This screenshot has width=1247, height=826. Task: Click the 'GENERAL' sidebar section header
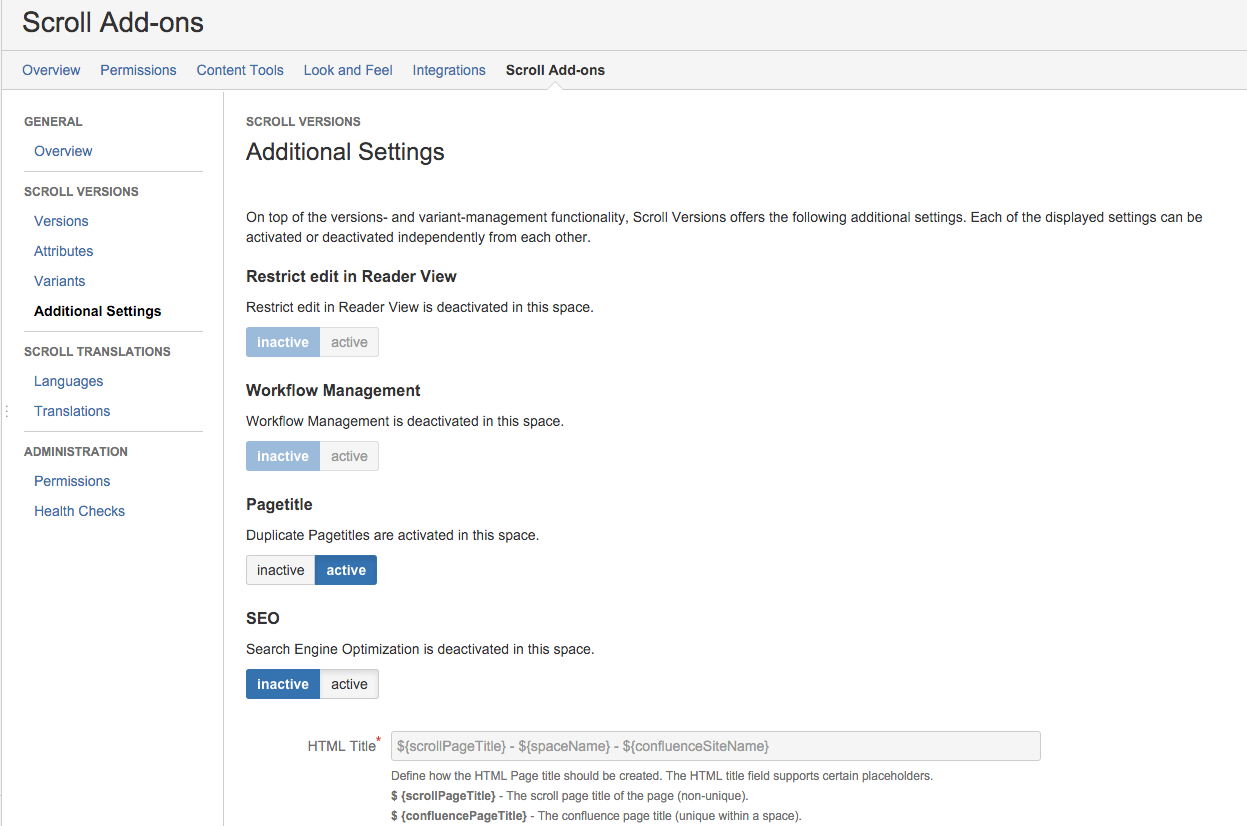[x=53, y=122]
